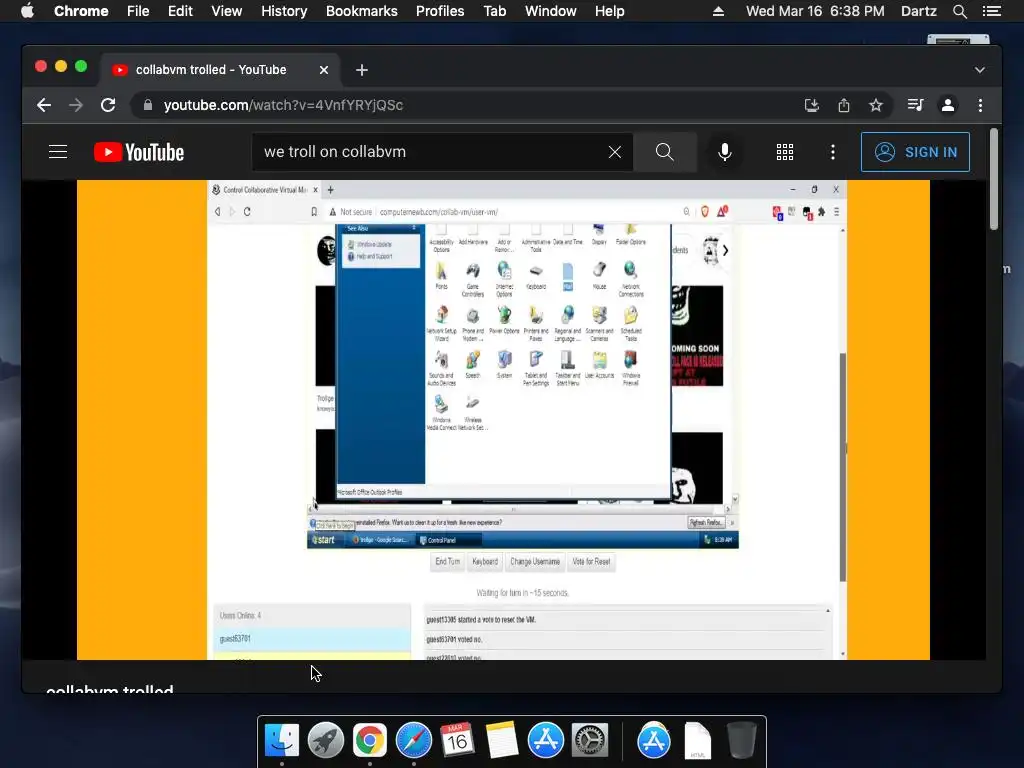Open YouTube settings three-dot menu

coord(833,152)
